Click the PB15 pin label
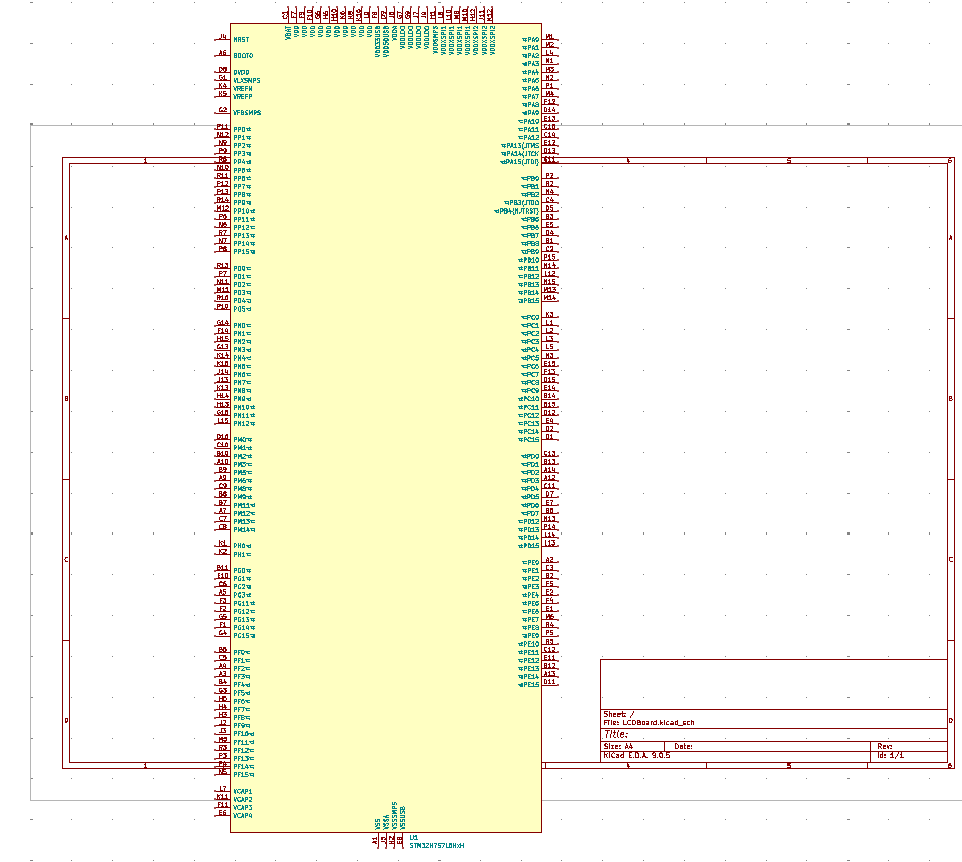Screen dimensions: 962x862 coord(531,301)
